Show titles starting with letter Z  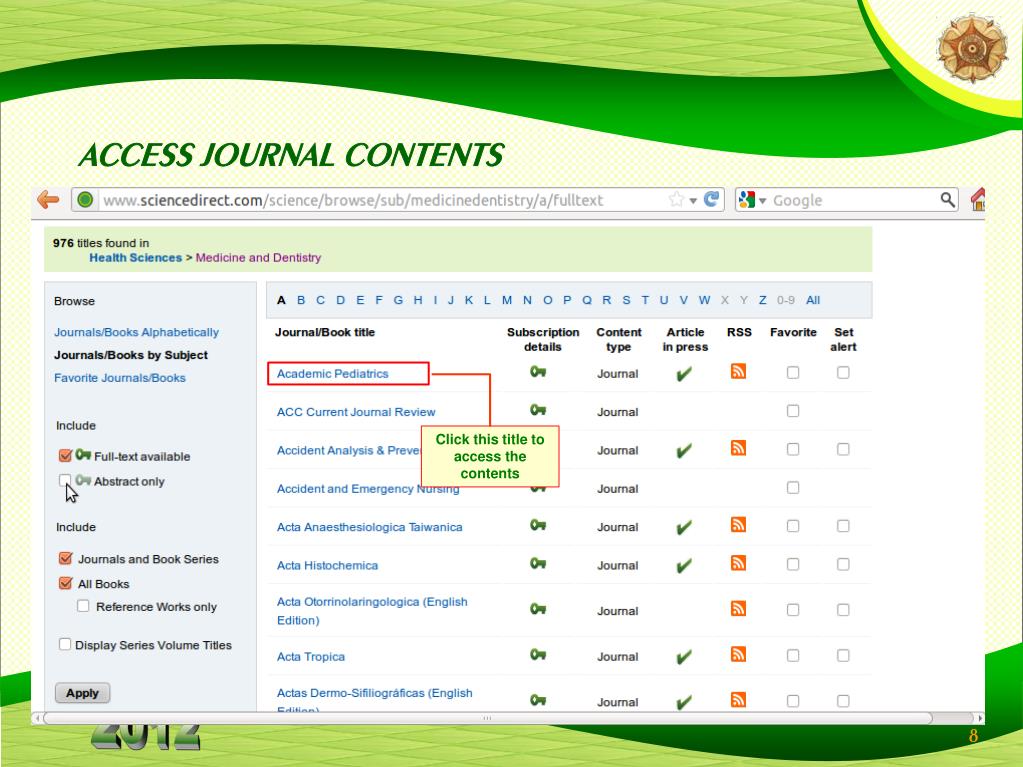pos(762,300)
